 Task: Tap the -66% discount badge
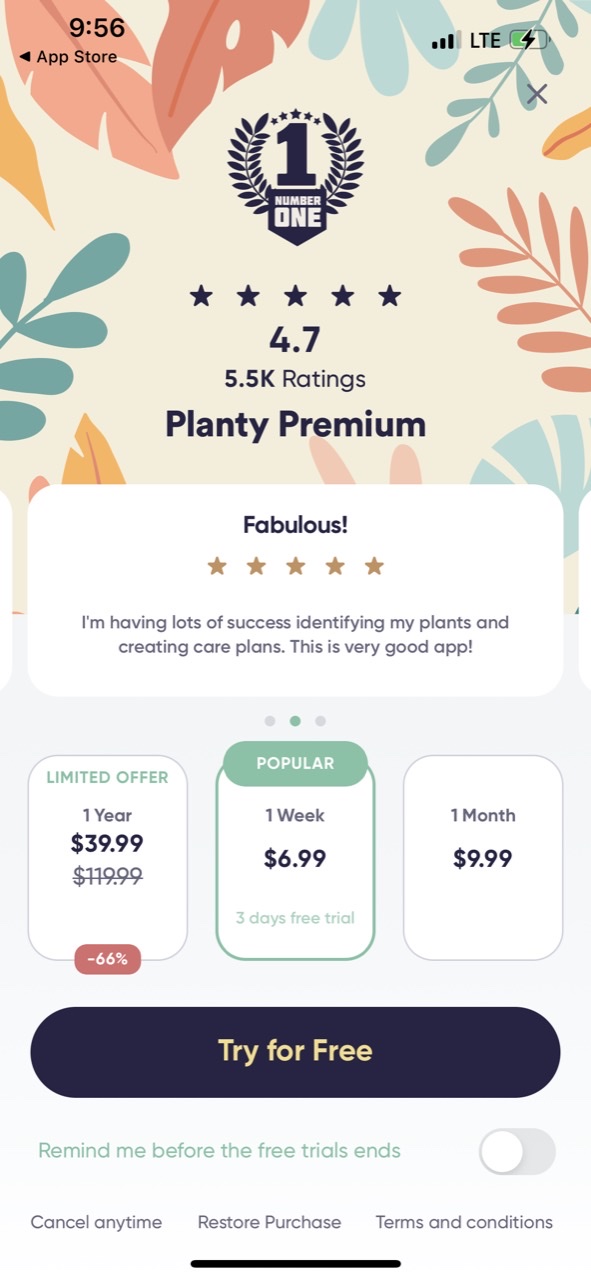click(108, 958)
